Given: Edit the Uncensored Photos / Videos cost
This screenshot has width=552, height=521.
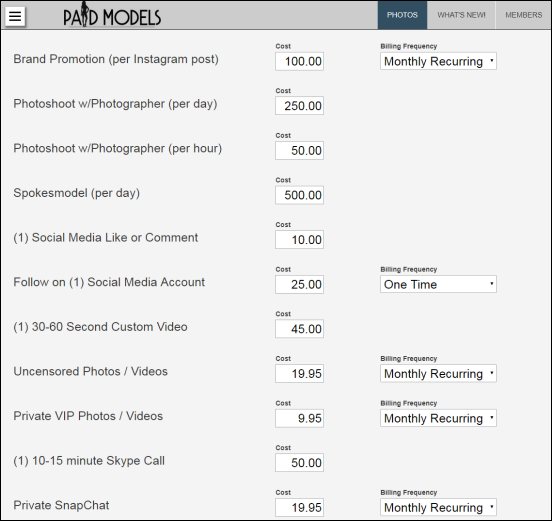Looking at the screenshot, I should click(x=299, y=374).
